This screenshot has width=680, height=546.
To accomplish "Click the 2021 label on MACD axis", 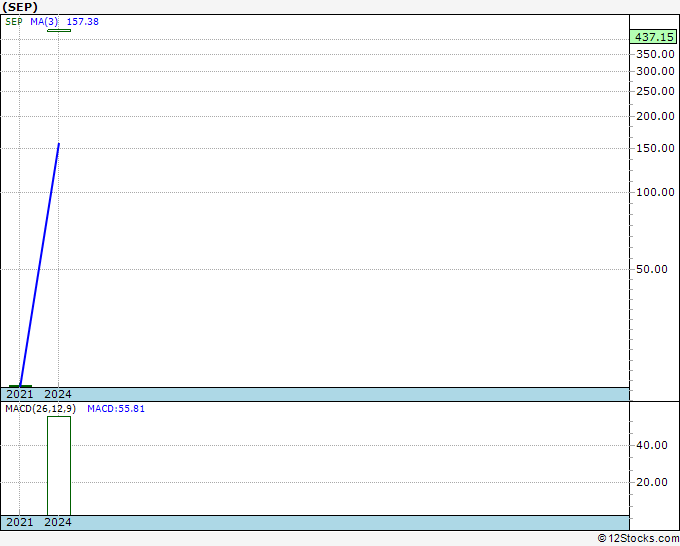I will tap(20, 522).
